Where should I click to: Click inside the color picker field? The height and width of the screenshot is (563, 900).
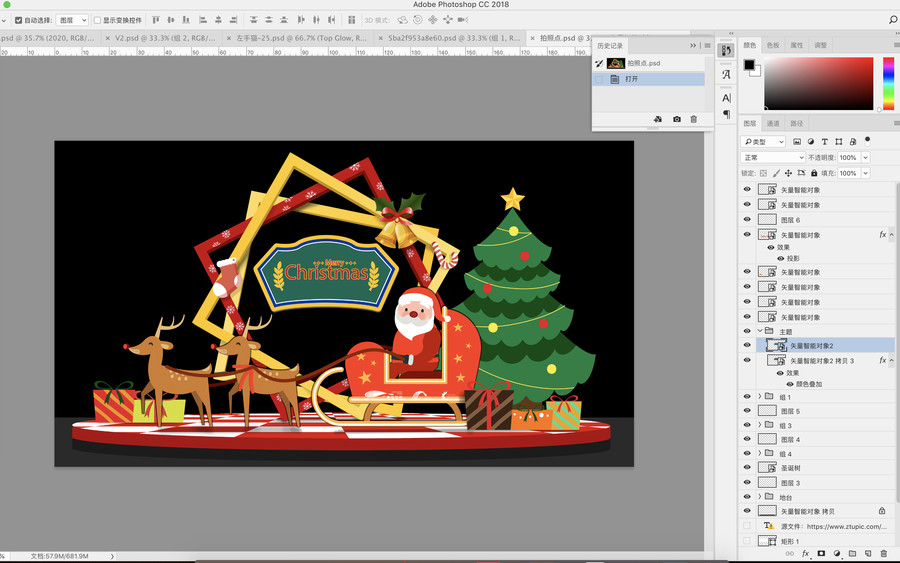tap(818, 83)
